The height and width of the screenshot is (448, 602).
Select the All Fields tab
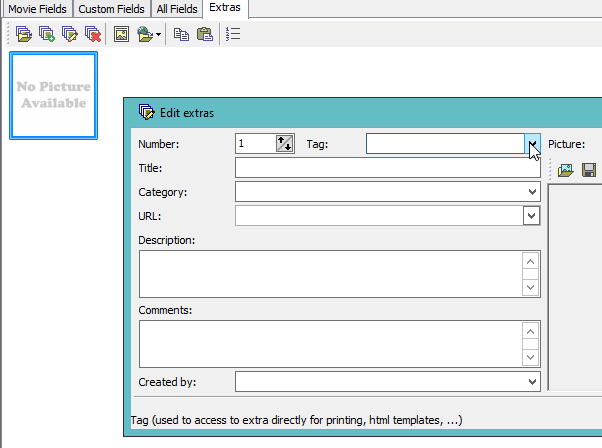pos(176,9)
